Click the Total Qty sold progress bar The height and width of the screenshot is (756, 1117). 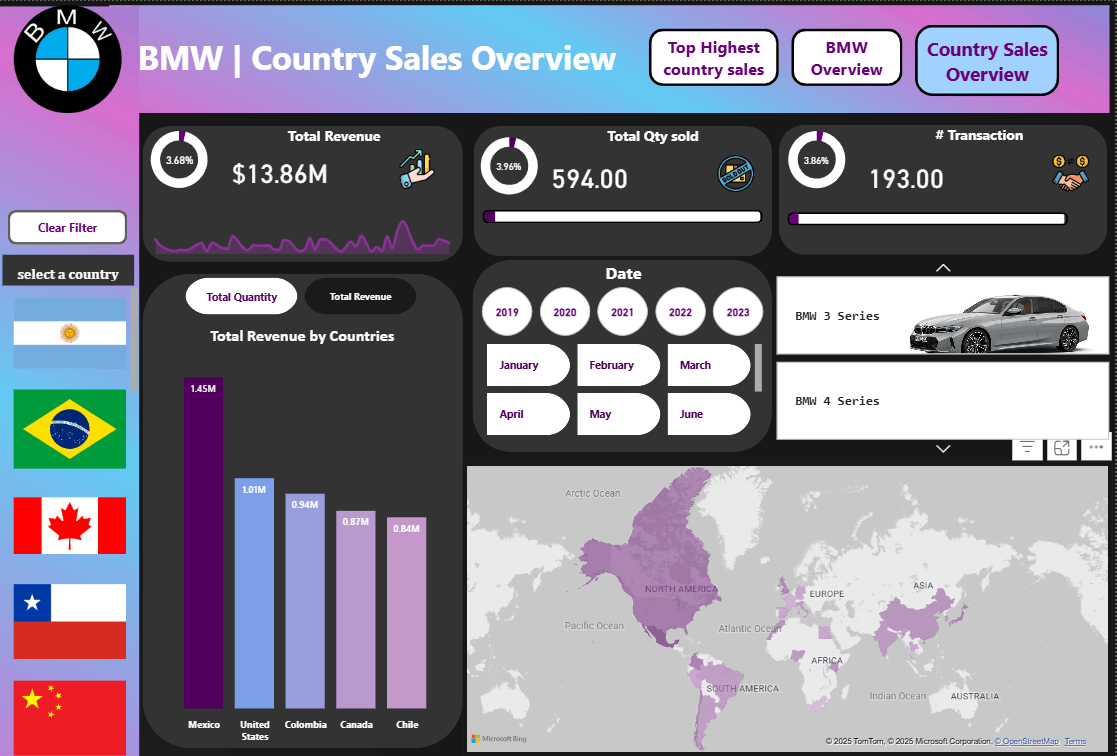pos(621,216)
